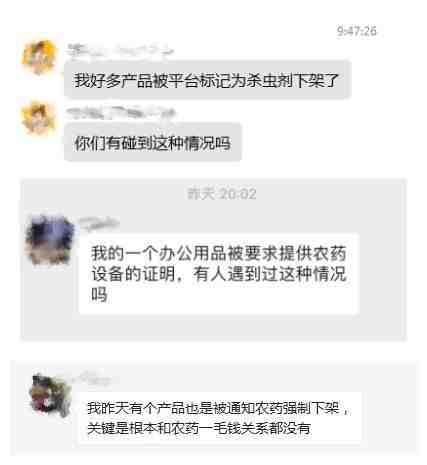Select the line 我昨天有个产品也是被通知农药强制下架
The width and height of the screenshot is (427, 465).
[218, 408]
